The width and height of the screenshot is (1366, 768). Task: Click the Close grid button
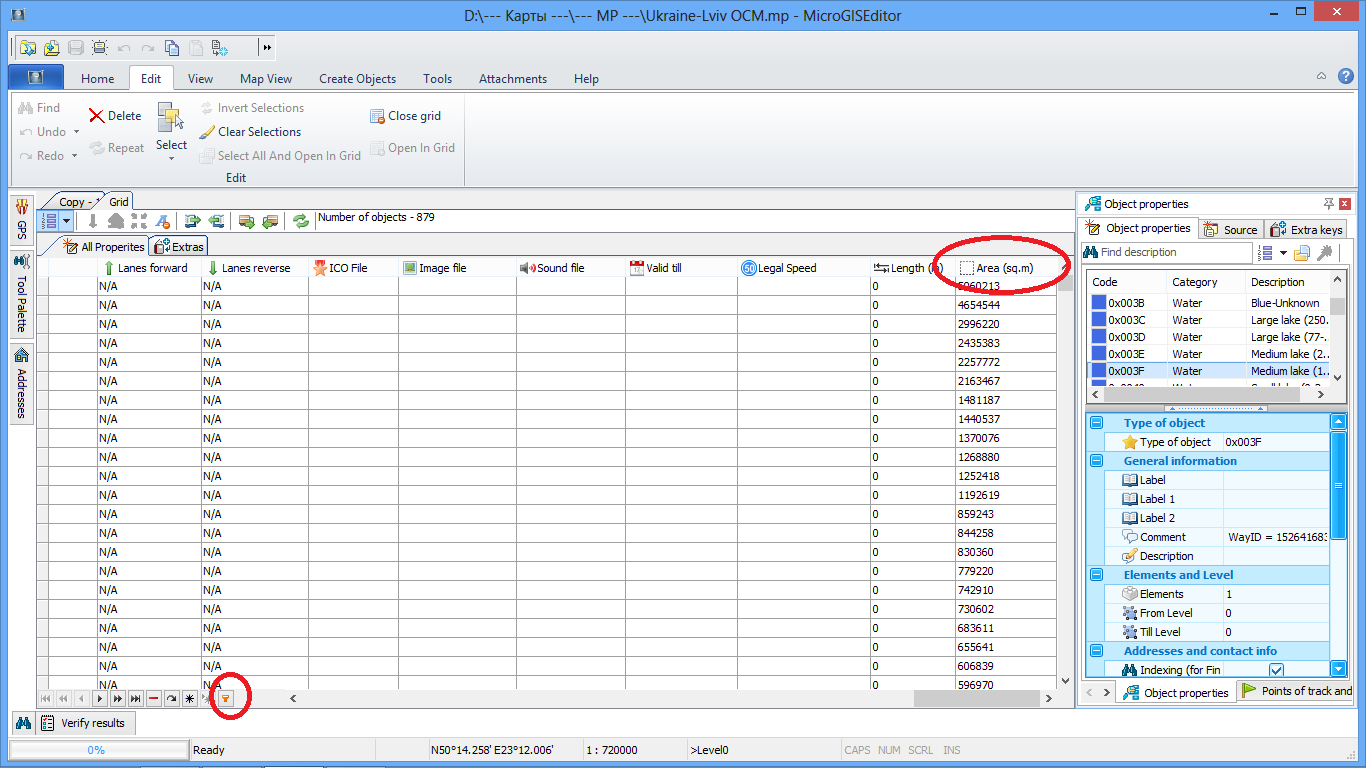(405, 116)
